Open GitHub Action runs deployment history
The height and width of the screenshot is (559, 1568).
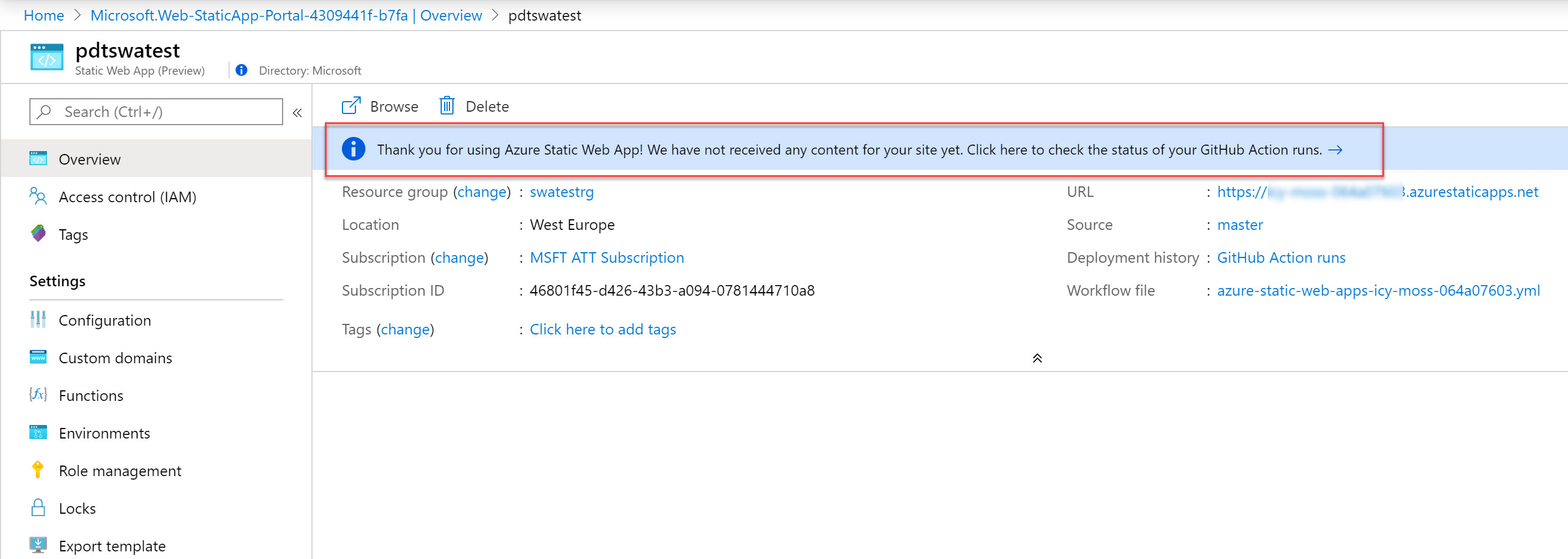click(1281, 257)
